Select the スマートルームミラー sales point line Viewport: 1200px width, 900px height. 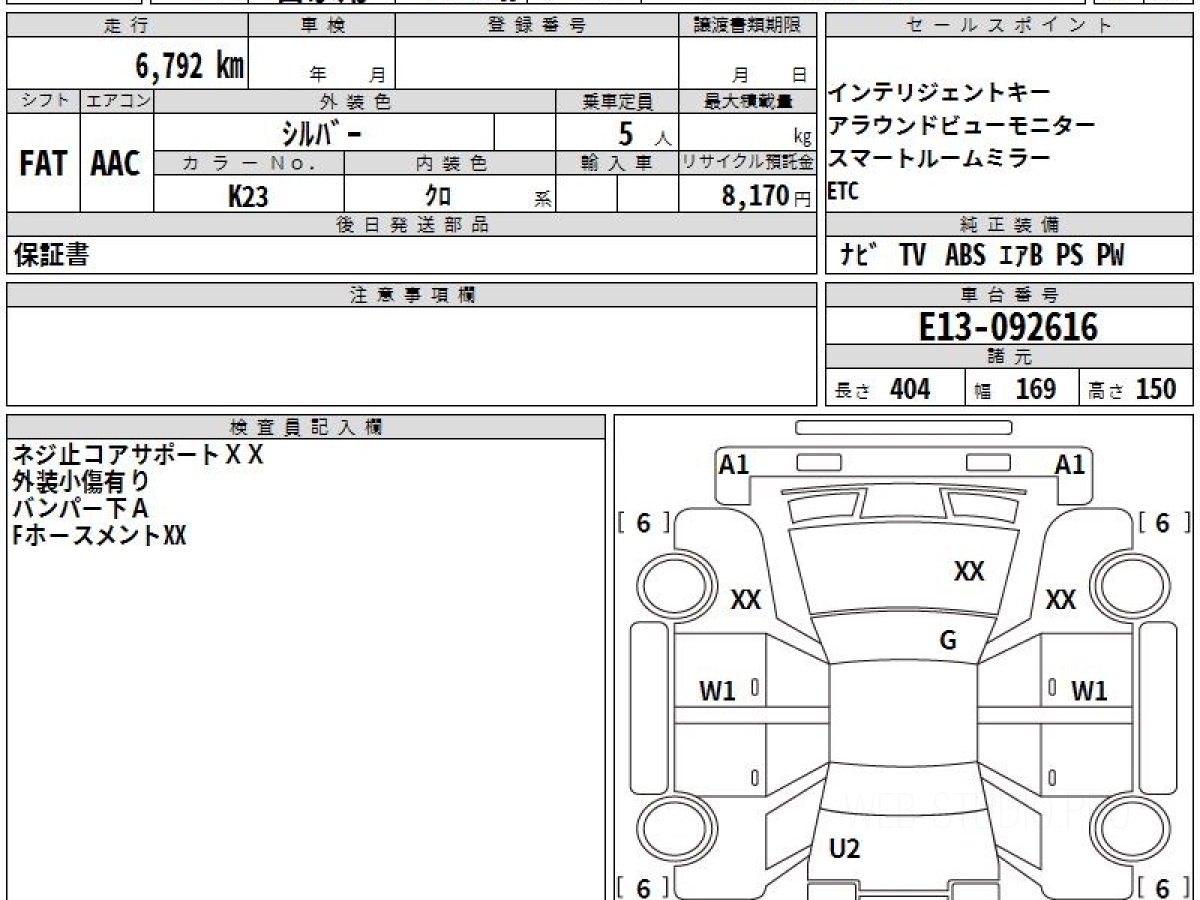click(x=939, y=159)
